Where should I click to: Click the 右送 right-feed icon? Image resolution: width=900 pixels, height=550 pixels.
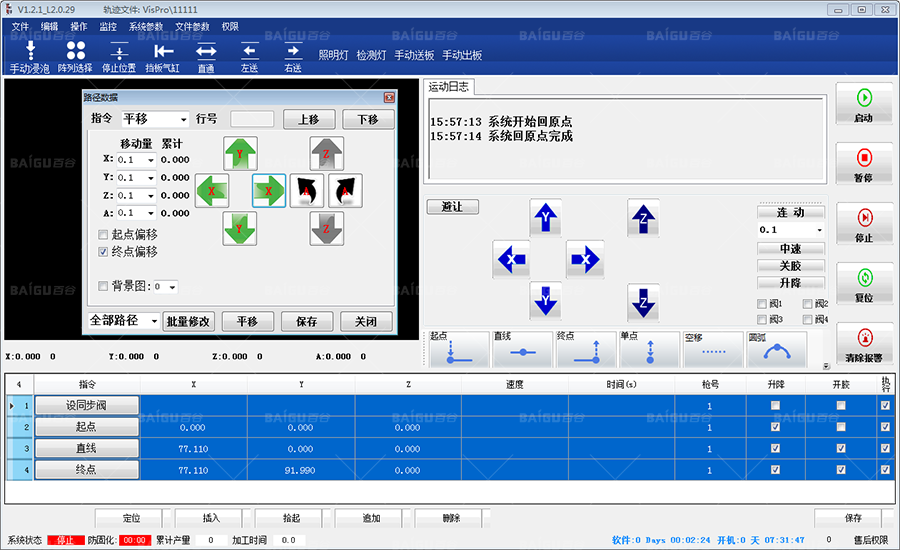coord(293,57)
